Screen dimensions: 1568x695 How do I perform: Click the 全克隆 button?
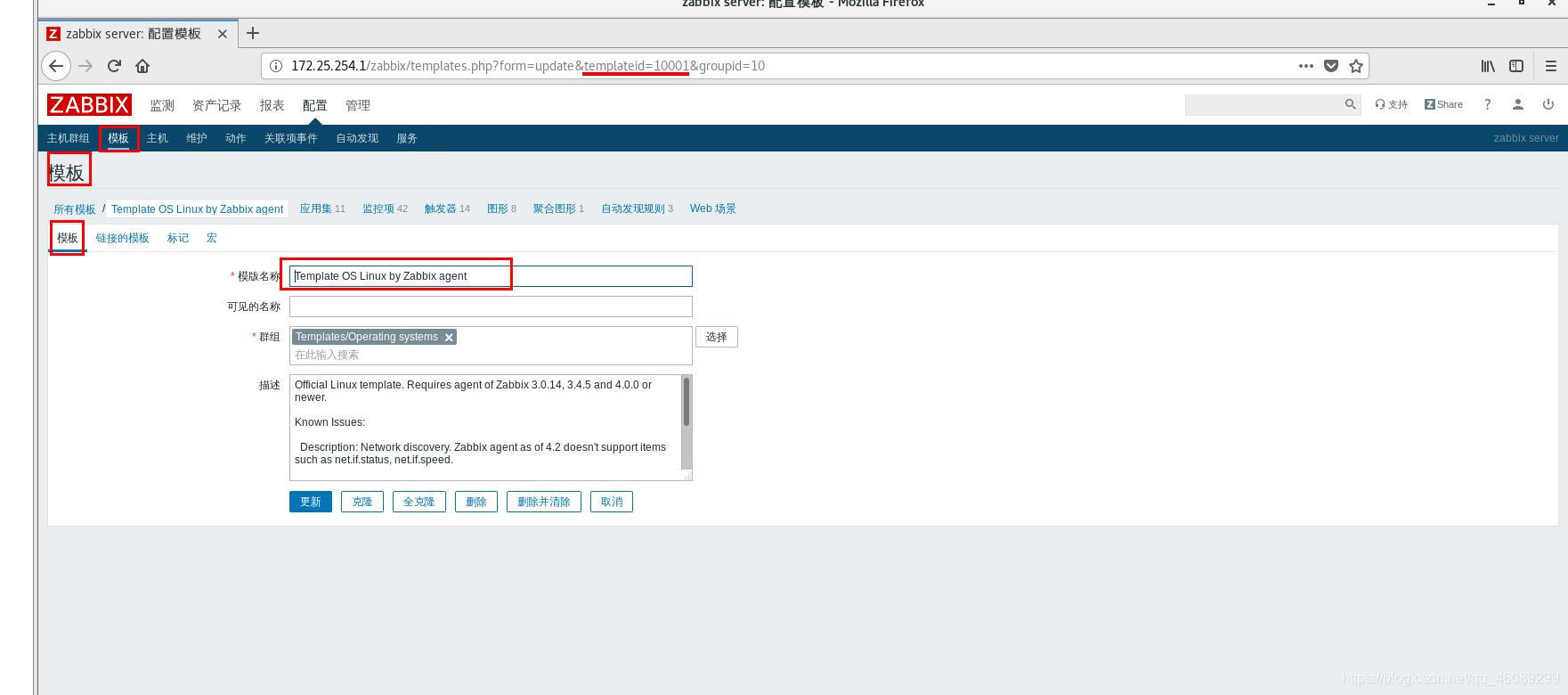(419, 502)
